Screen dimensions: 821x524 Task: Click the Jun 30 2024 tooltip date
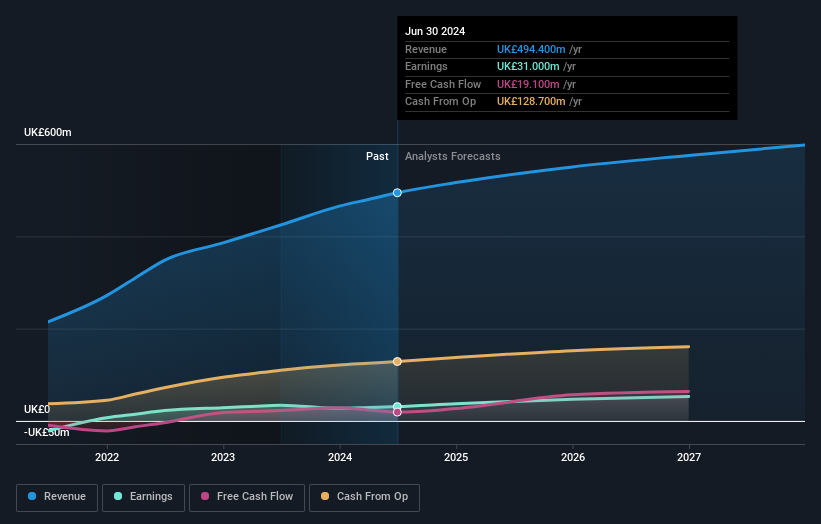pos(435,31)
